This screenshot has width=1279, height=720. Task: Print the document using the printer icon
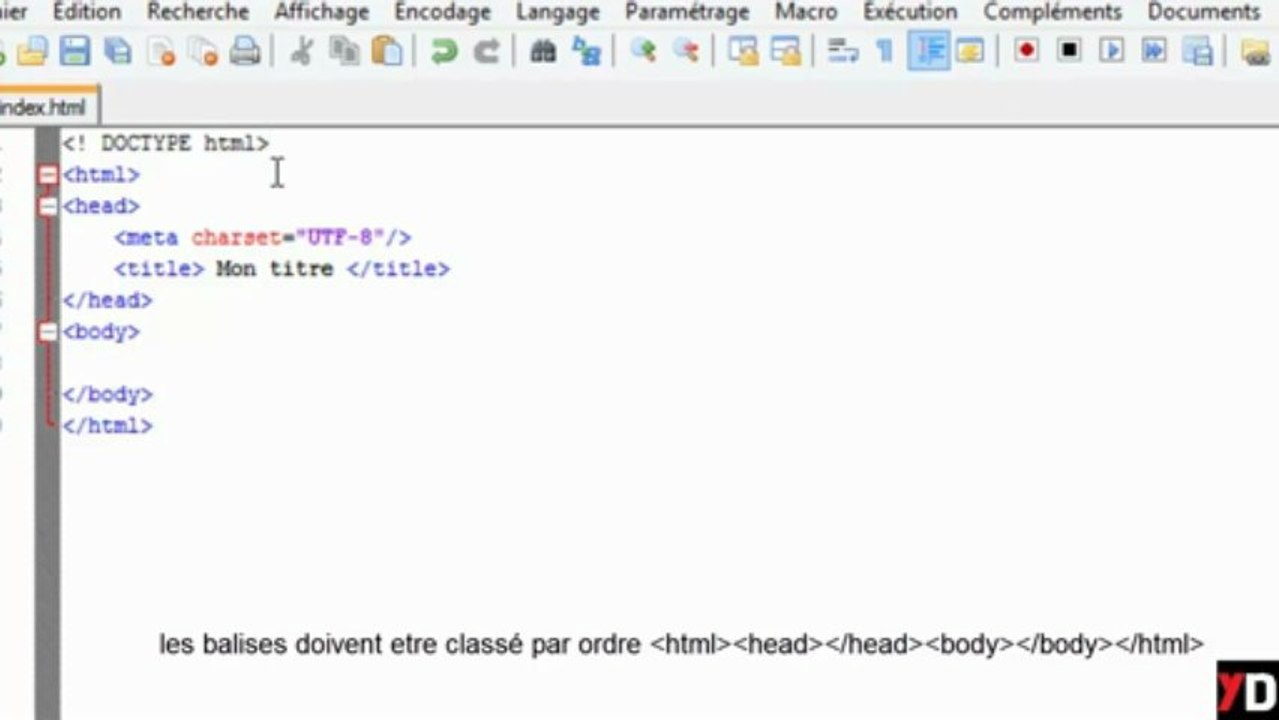pyautogui.click(x=245, y=50)
